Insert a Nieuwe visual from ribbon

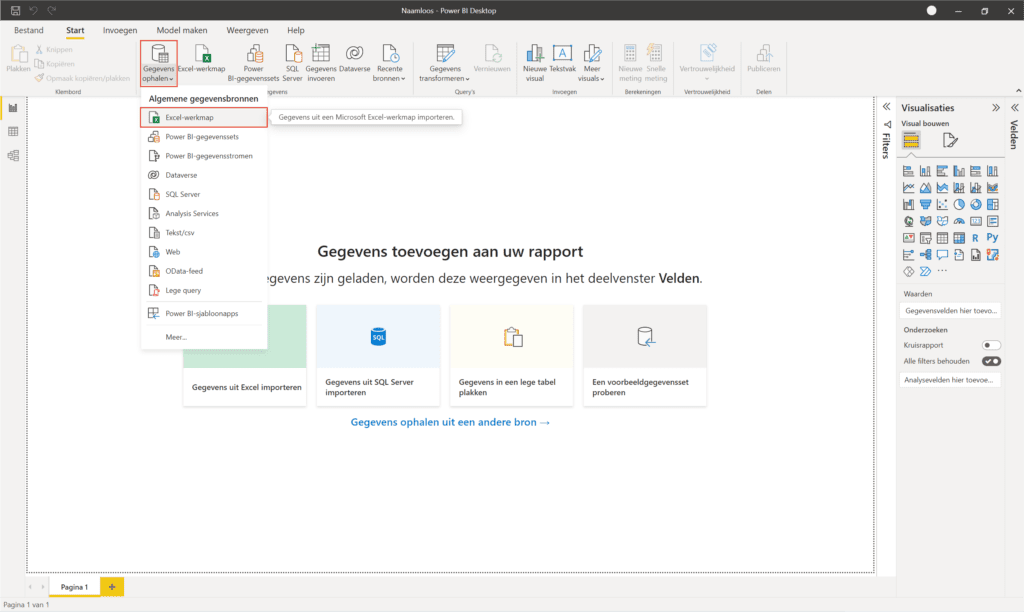point(535,63)
